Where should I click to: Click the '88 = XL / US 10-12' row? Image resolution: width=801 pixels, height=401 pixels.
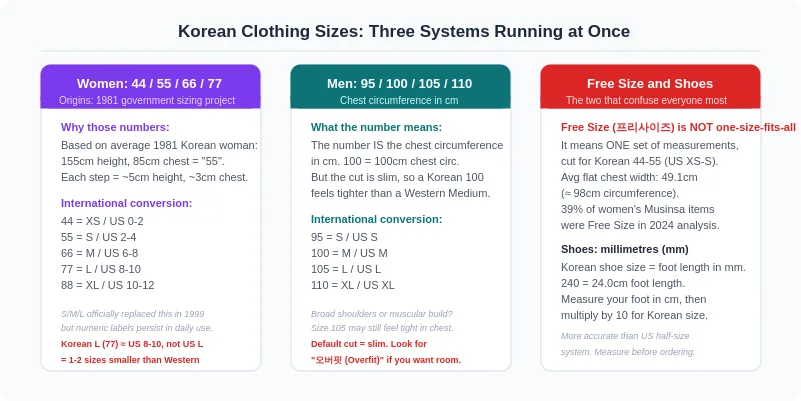(x=107, y=285)
